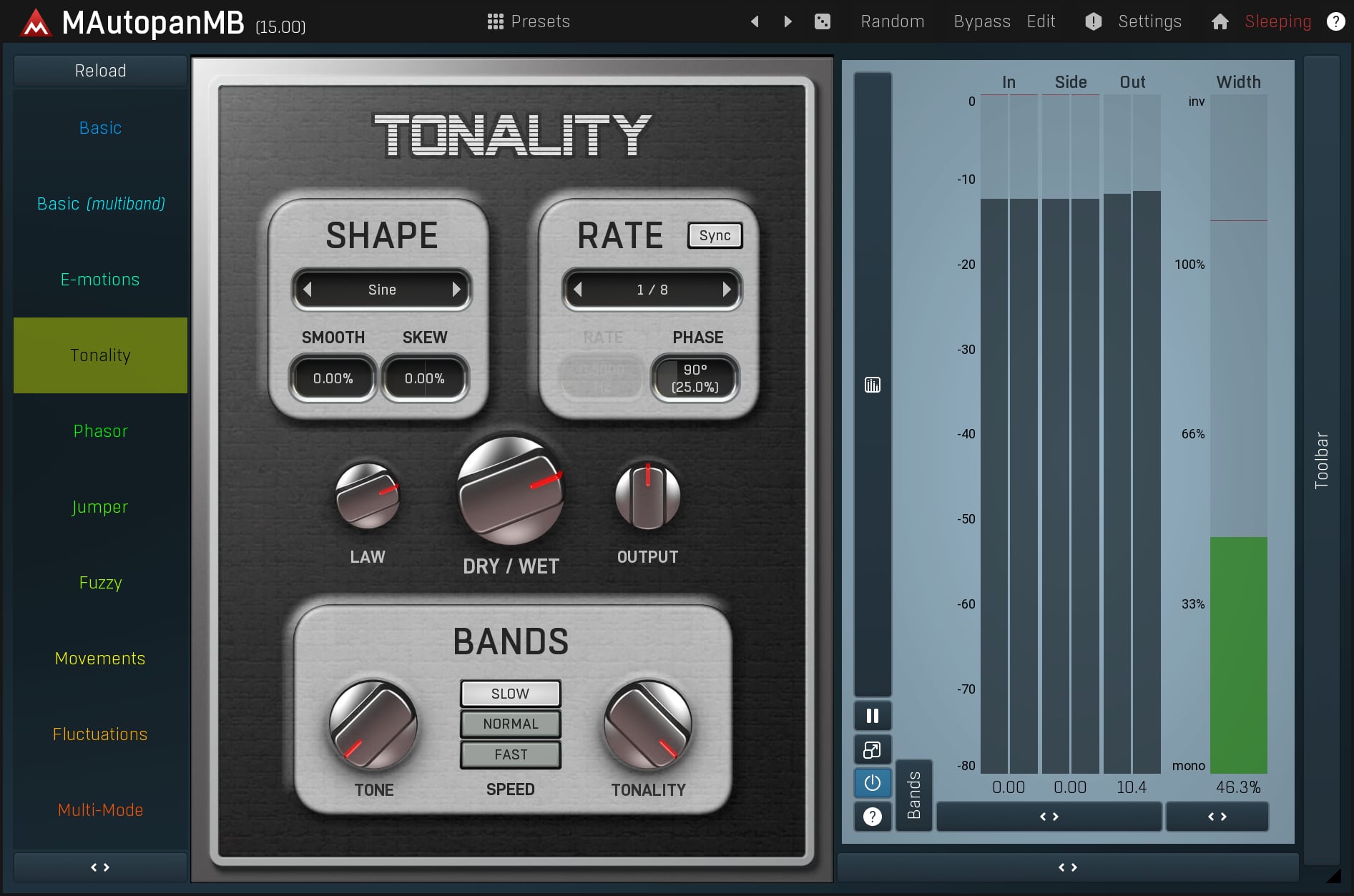The height and width of the screenshot is (896, 1354).
Task: Click the random preset dice icon
Action: [823, 21]
